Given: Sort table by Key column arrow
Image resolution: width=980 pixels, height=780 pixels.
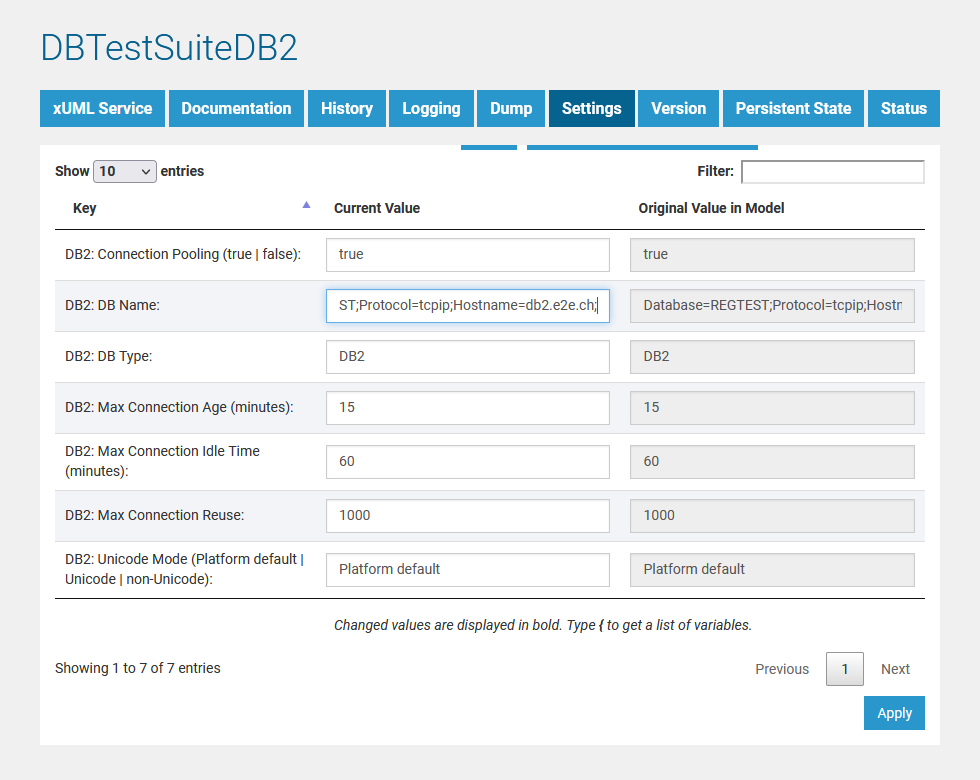Looking at the screenshot, I should (306, 205).
